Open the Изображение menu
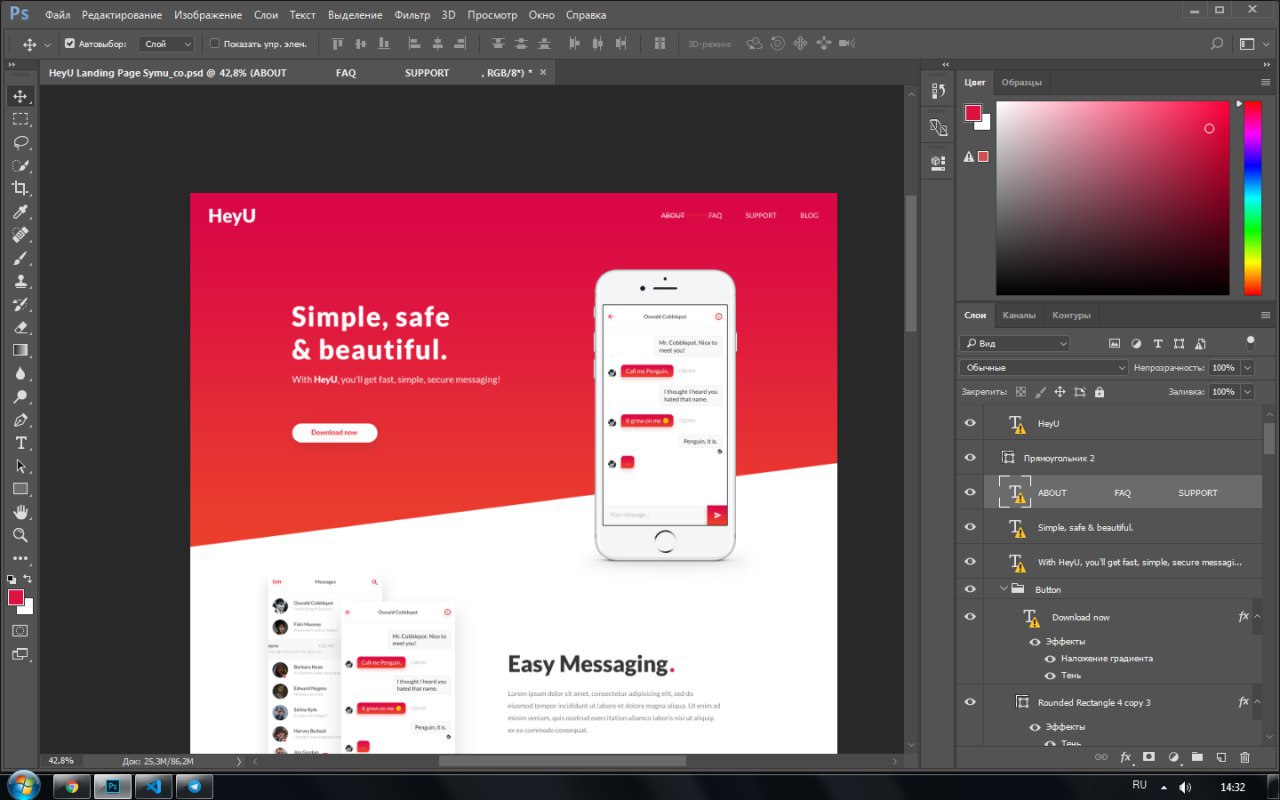Screen dimensions: 1280x800 pos(208,15)
